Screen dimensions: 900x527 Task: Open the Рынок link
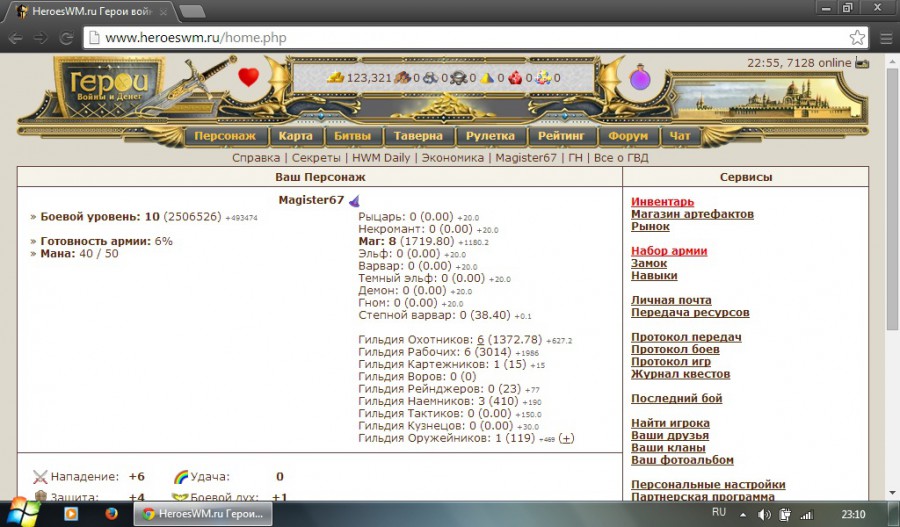[x=650, y=226]
